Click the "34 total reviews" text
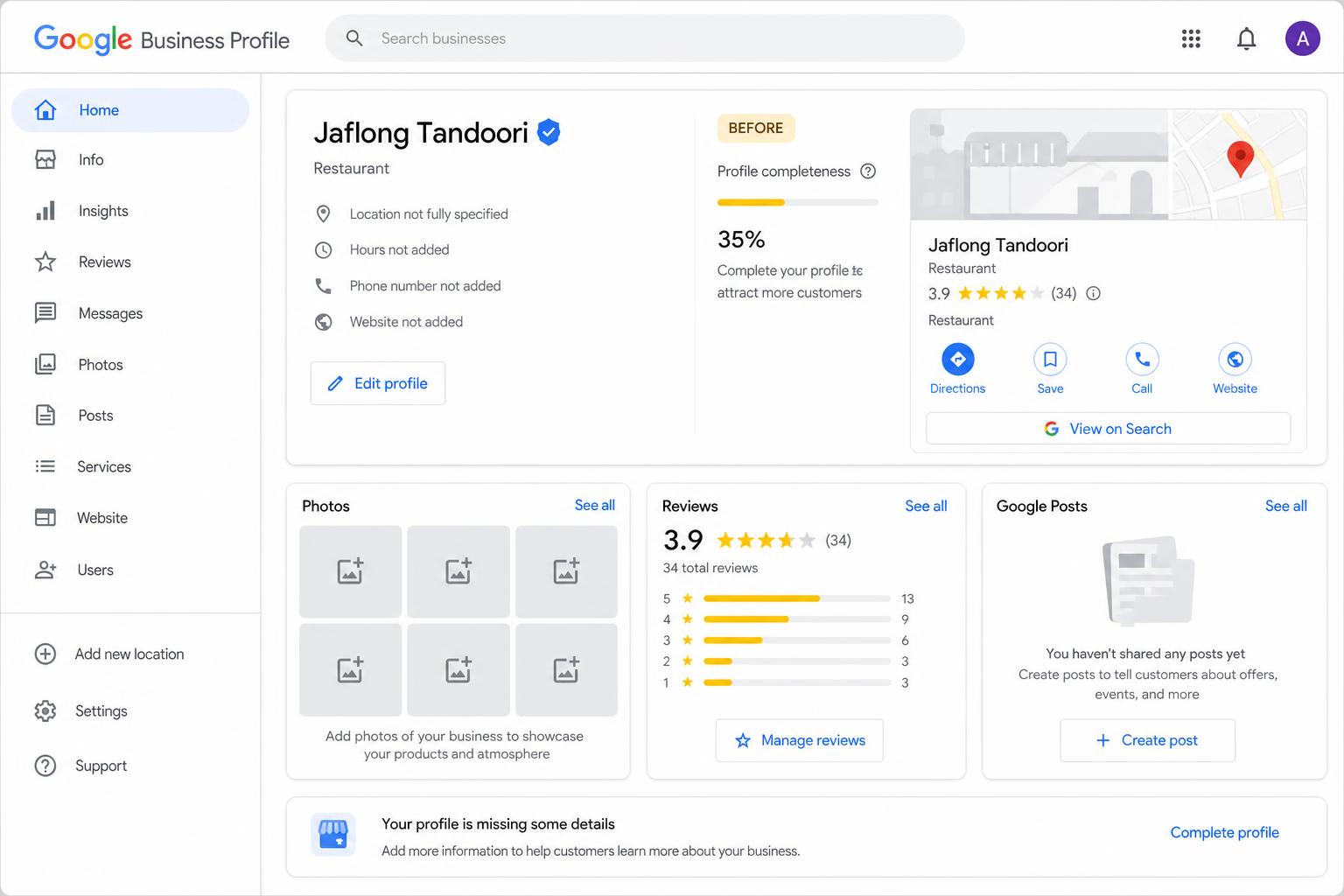The image size is (1344, 896). (710, 568)
